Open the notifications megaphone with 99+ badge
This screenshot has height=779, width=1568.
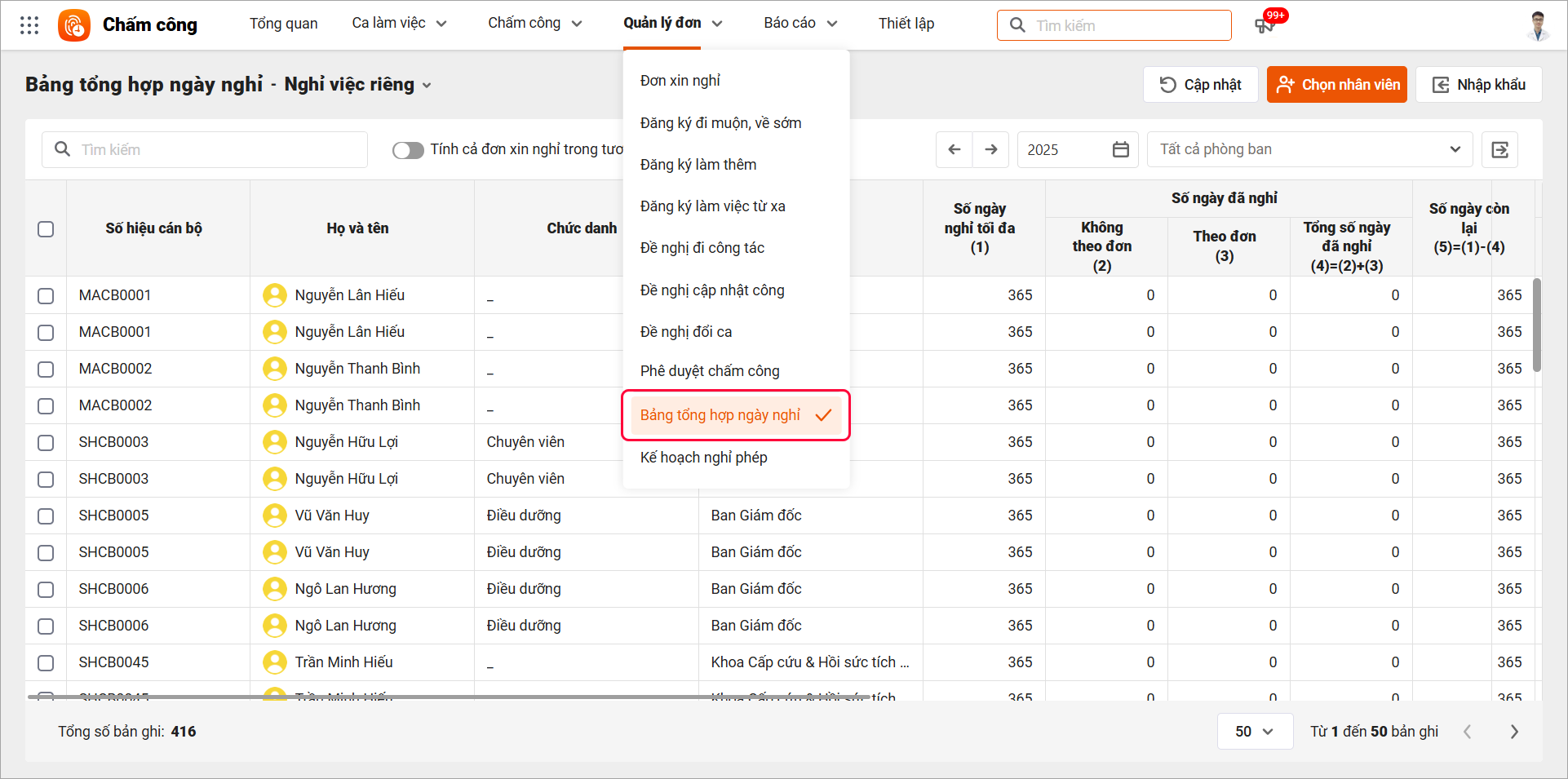[x=1265, y=25]
